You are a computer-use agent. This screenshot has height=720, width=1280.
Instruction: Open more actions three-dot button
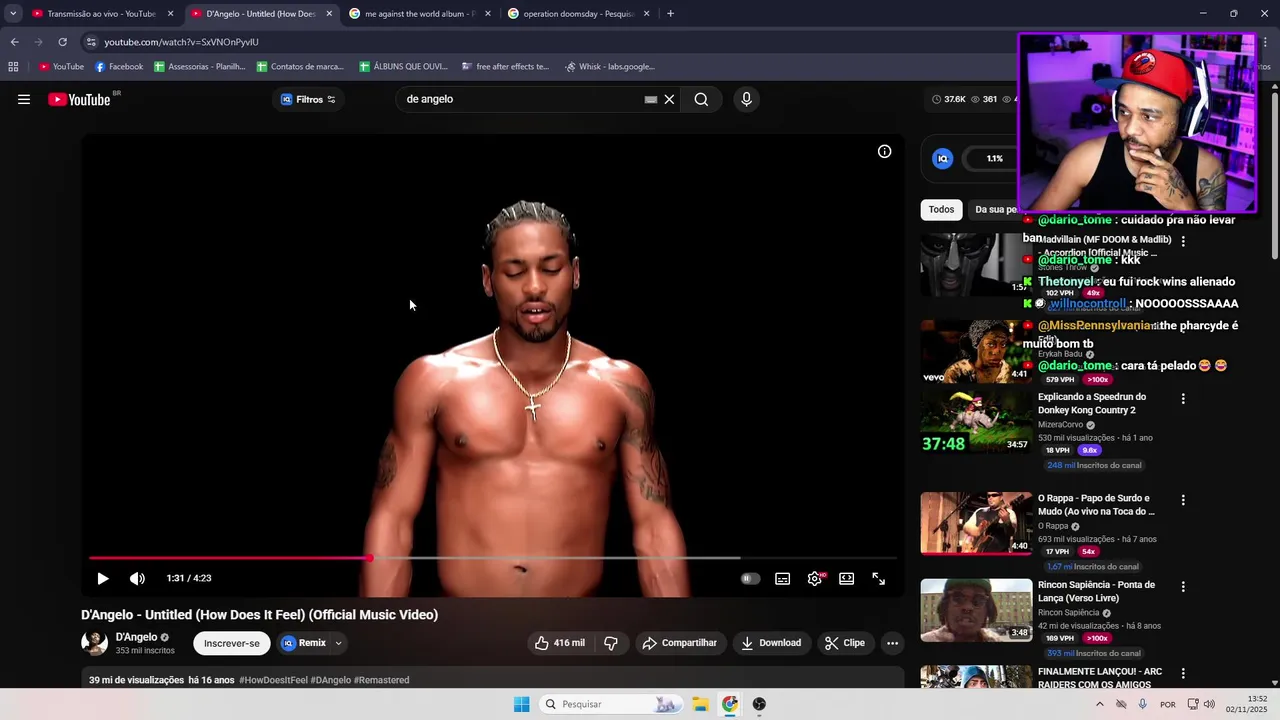tap(892, 643)
